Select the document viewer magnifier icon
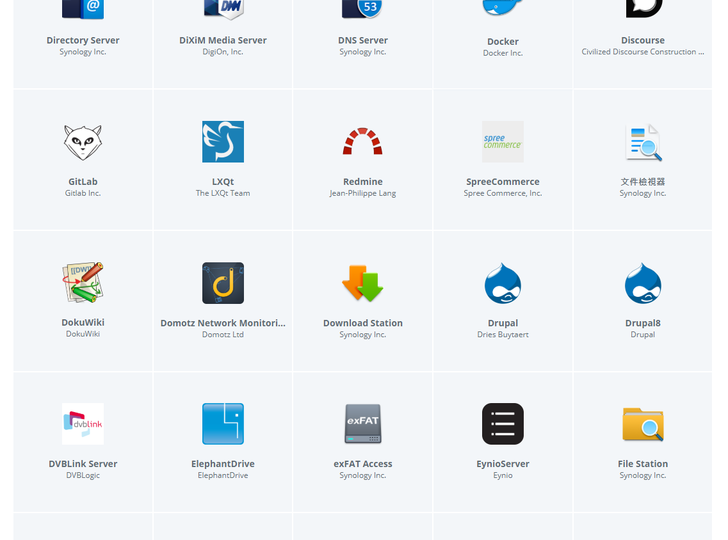The height and width of the screenshot is (540, 728). tap(643, 142)
